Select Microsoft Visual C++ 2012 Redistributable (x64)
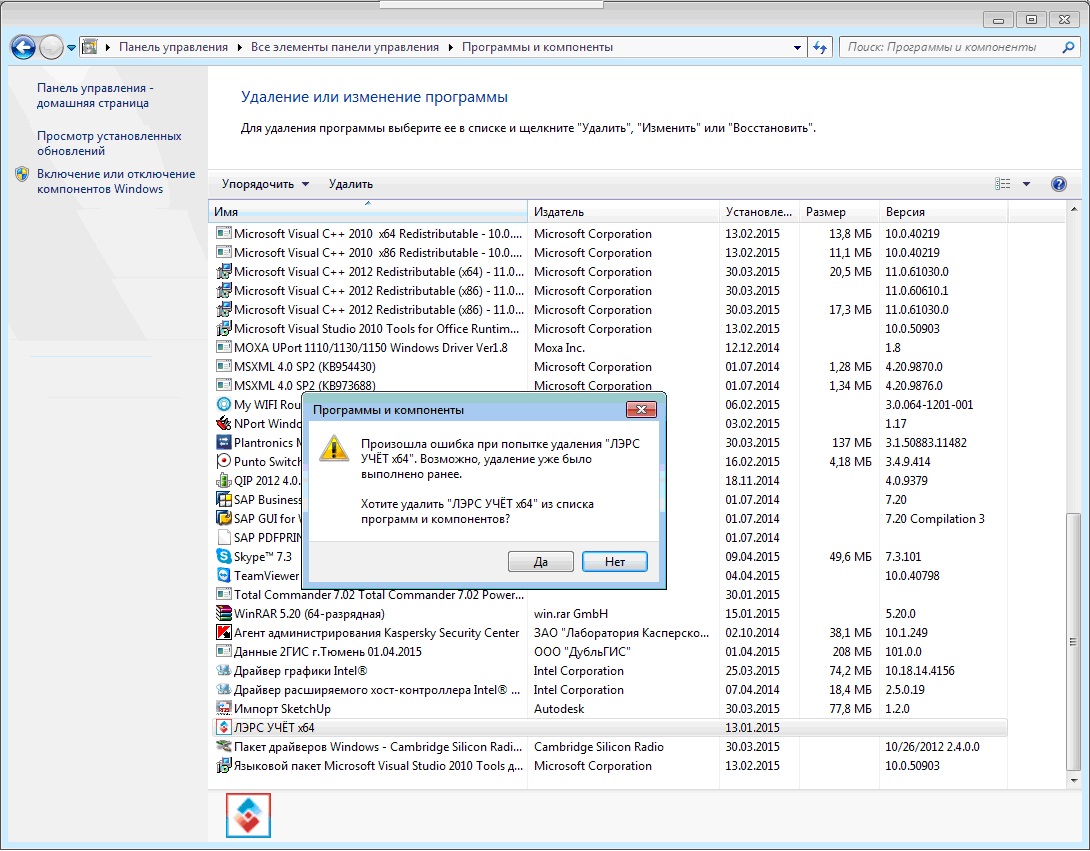 tap(608, 272)
